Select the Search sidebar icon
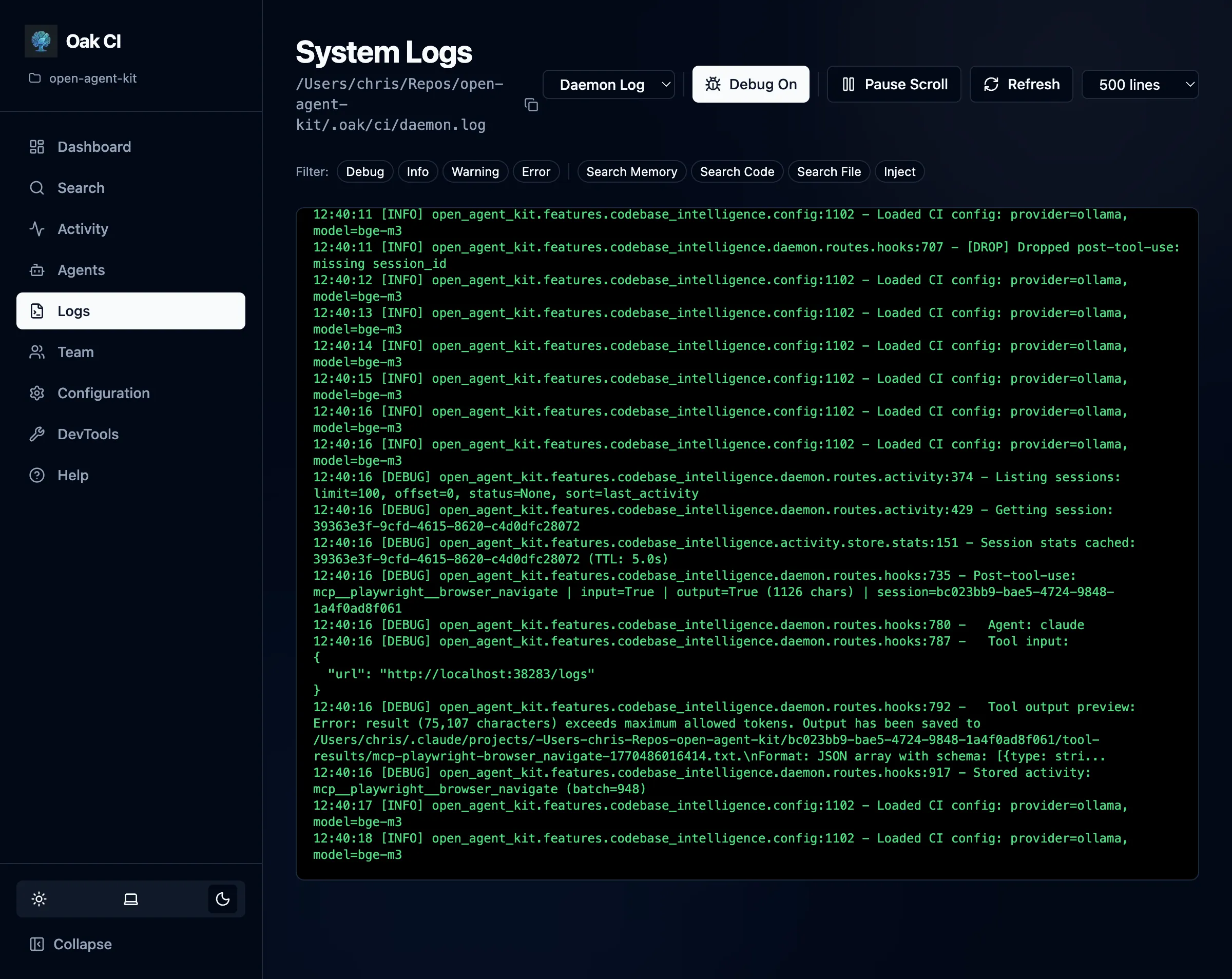Viewport: 1232px width, 979px height. pyautogui.click(x=81, y=188)
